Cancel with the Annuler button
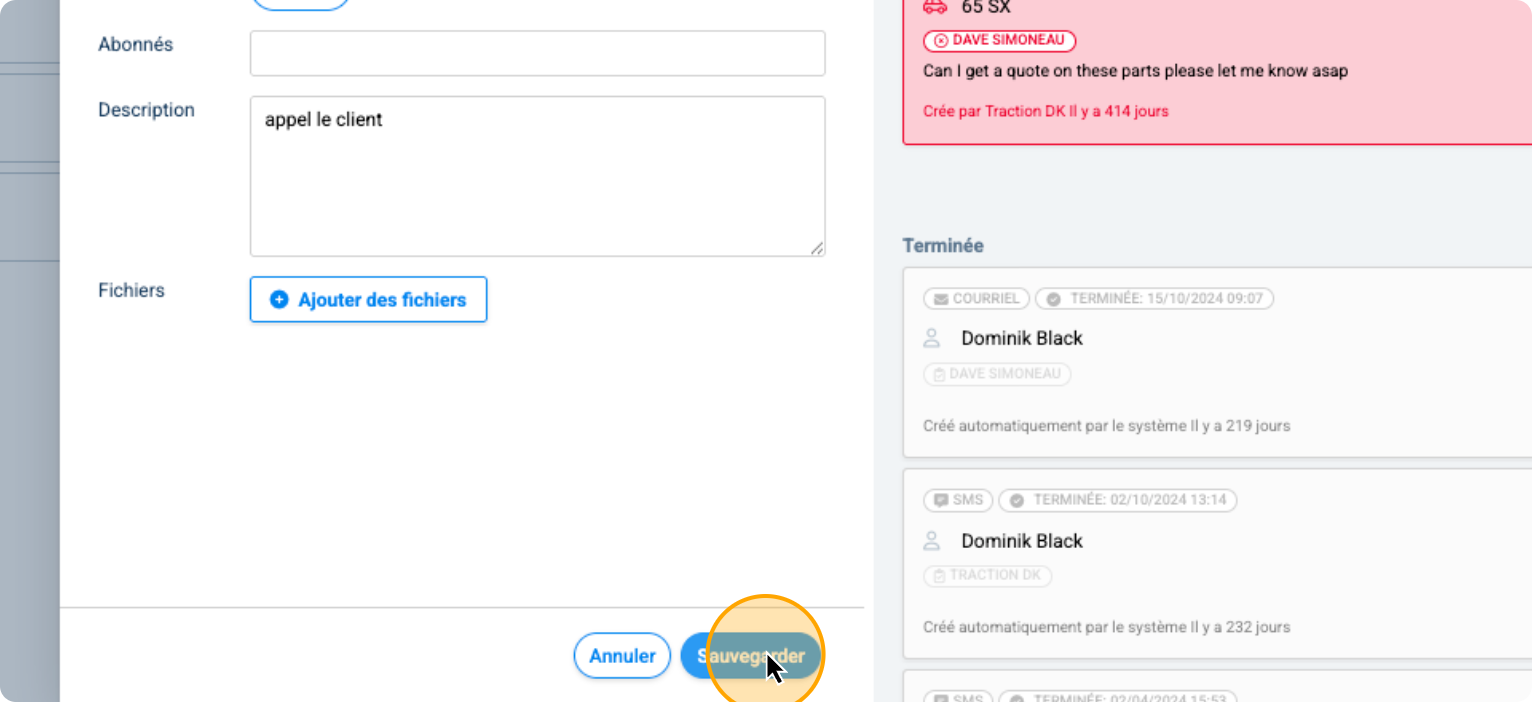Viewport: 1532px width, 702px height. (622, 656)
